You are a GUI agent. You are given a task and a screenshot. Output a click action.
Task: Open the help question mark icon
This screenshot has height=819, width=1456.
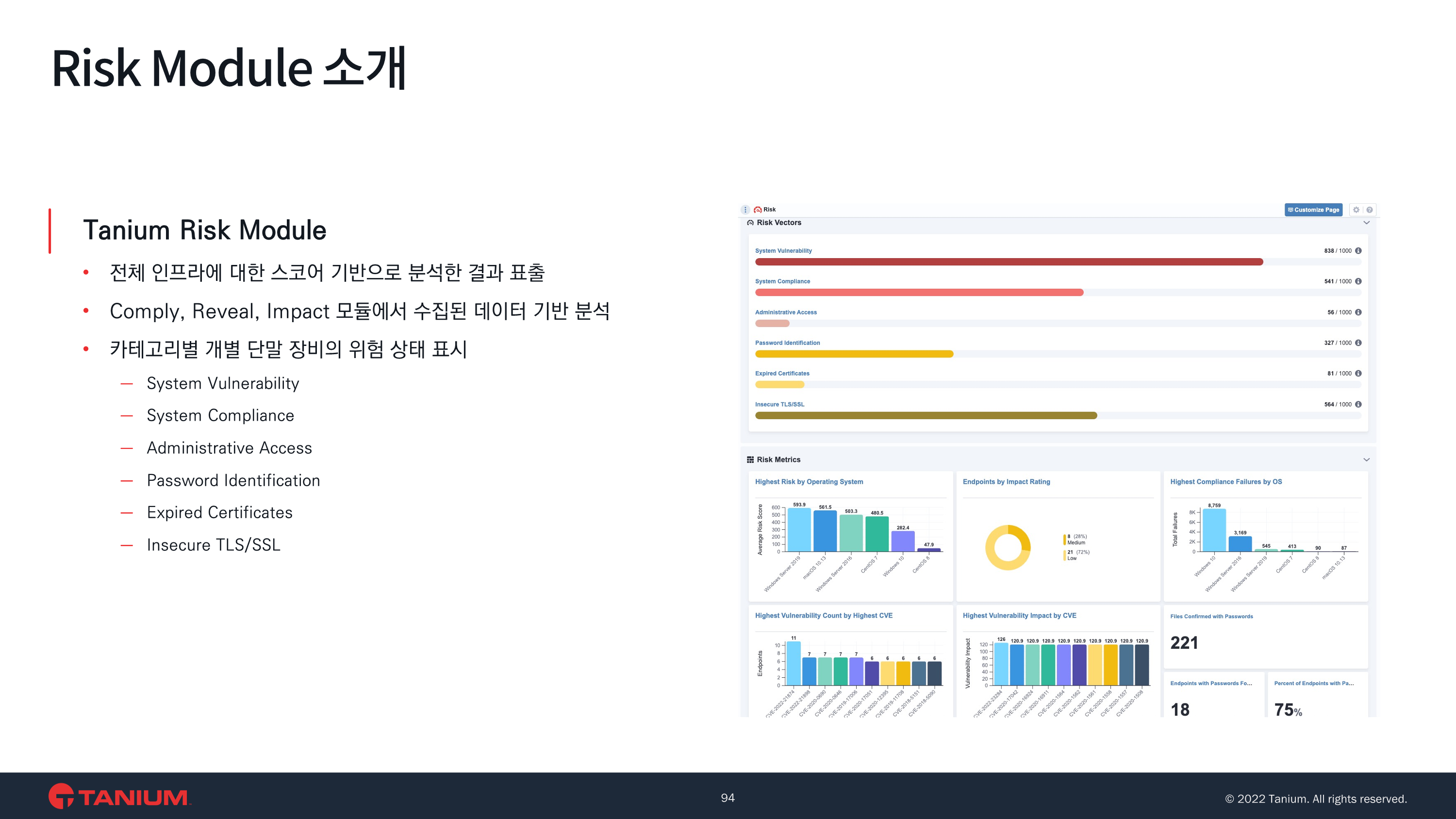pos(1370,210)
